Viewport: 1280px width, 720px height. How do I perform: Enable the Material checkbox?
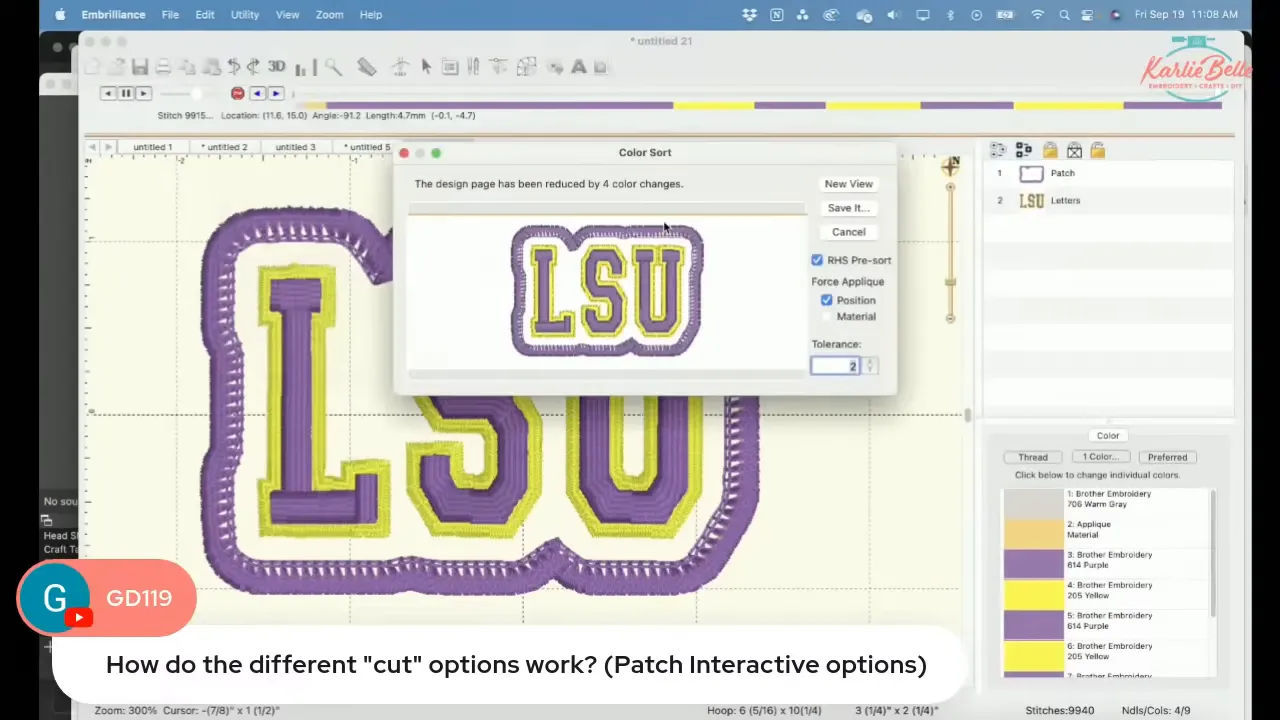[x=827, y=316]
